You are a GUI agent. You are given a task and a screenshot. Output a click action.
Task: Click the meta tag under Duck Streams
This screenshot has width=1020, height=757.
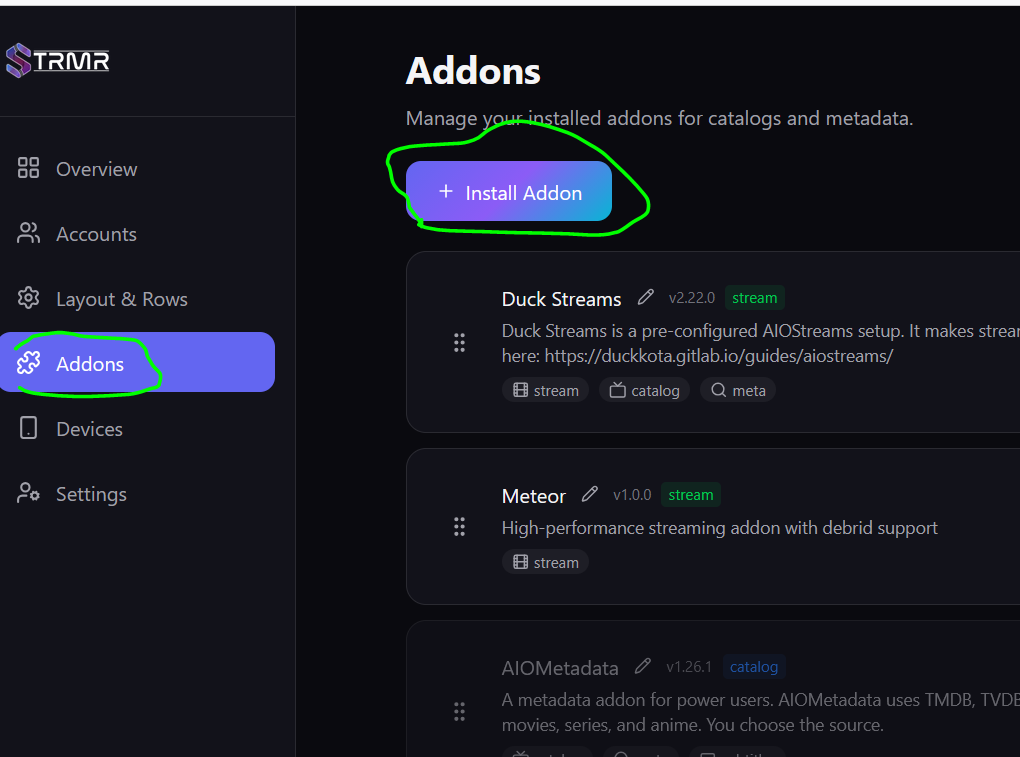coord(738,390)
